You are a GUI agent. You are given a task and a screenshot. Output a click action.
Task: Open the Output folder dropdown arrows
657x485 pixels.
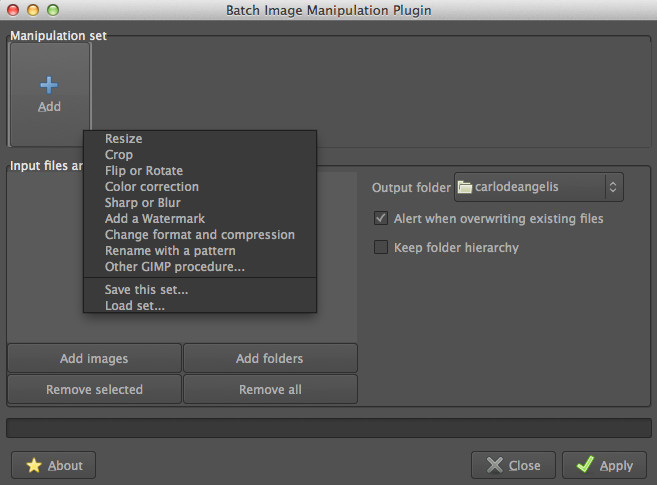(613, 187)
